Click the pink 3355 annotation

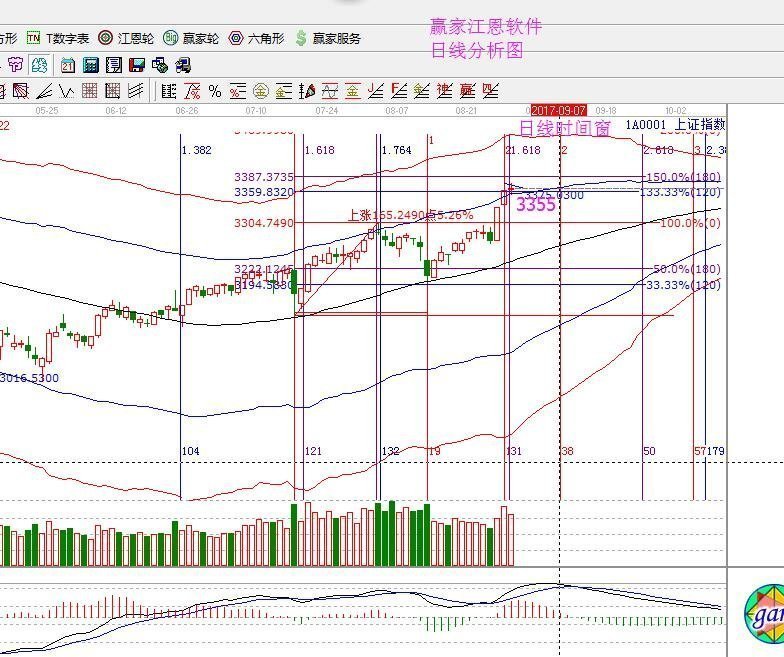536,204
